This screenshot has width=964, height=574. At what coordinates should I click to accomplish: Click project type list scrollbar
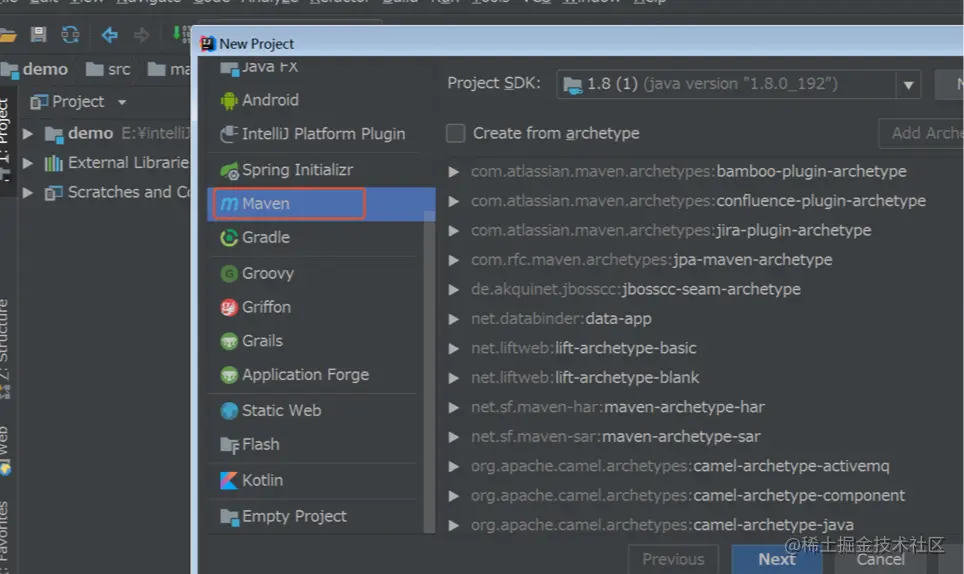(x=430, y=372)
